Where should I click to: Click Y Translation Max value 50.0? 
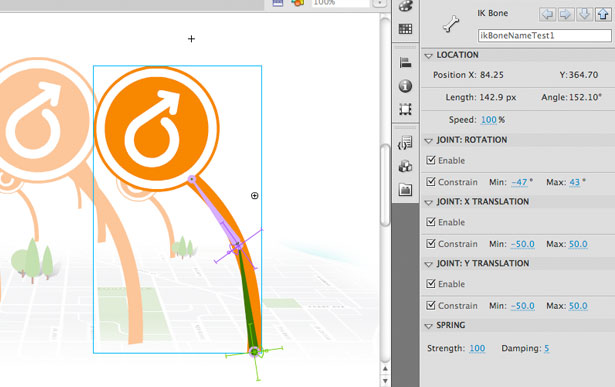click(x=578, y=306)
